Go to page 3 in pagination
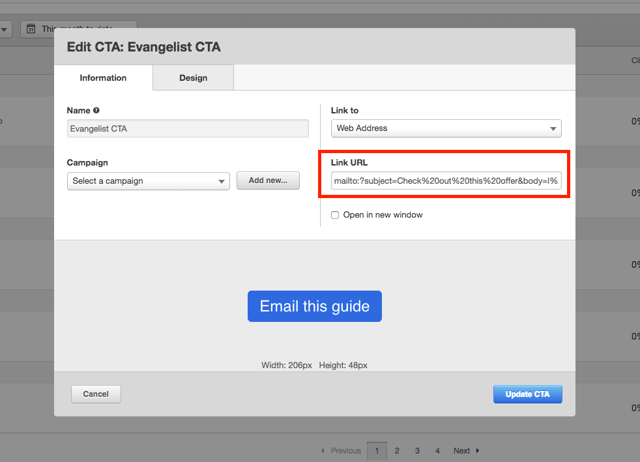 (417, 451)
